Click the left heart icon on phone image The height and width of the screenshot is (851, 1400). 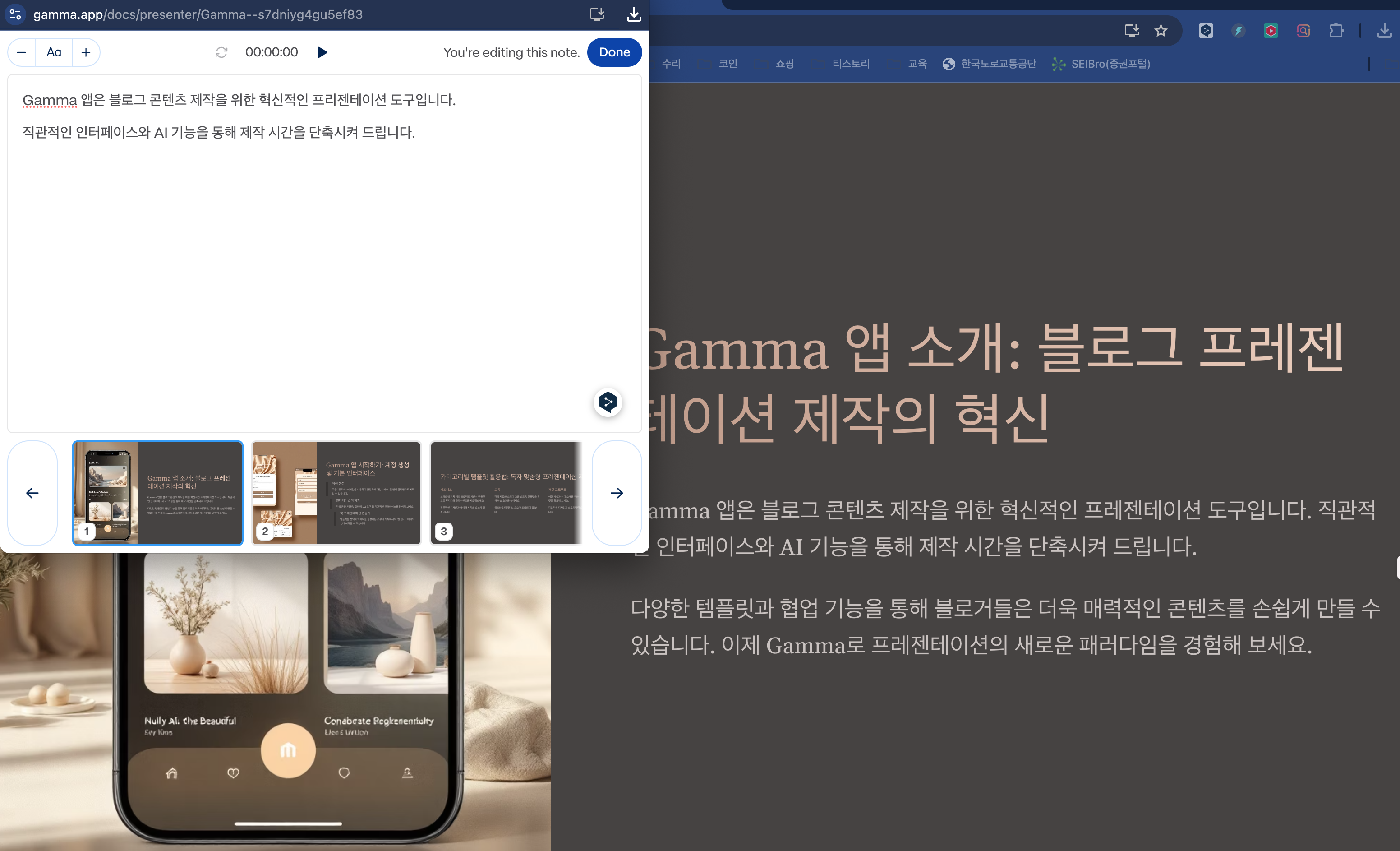[x=233, y=773]
